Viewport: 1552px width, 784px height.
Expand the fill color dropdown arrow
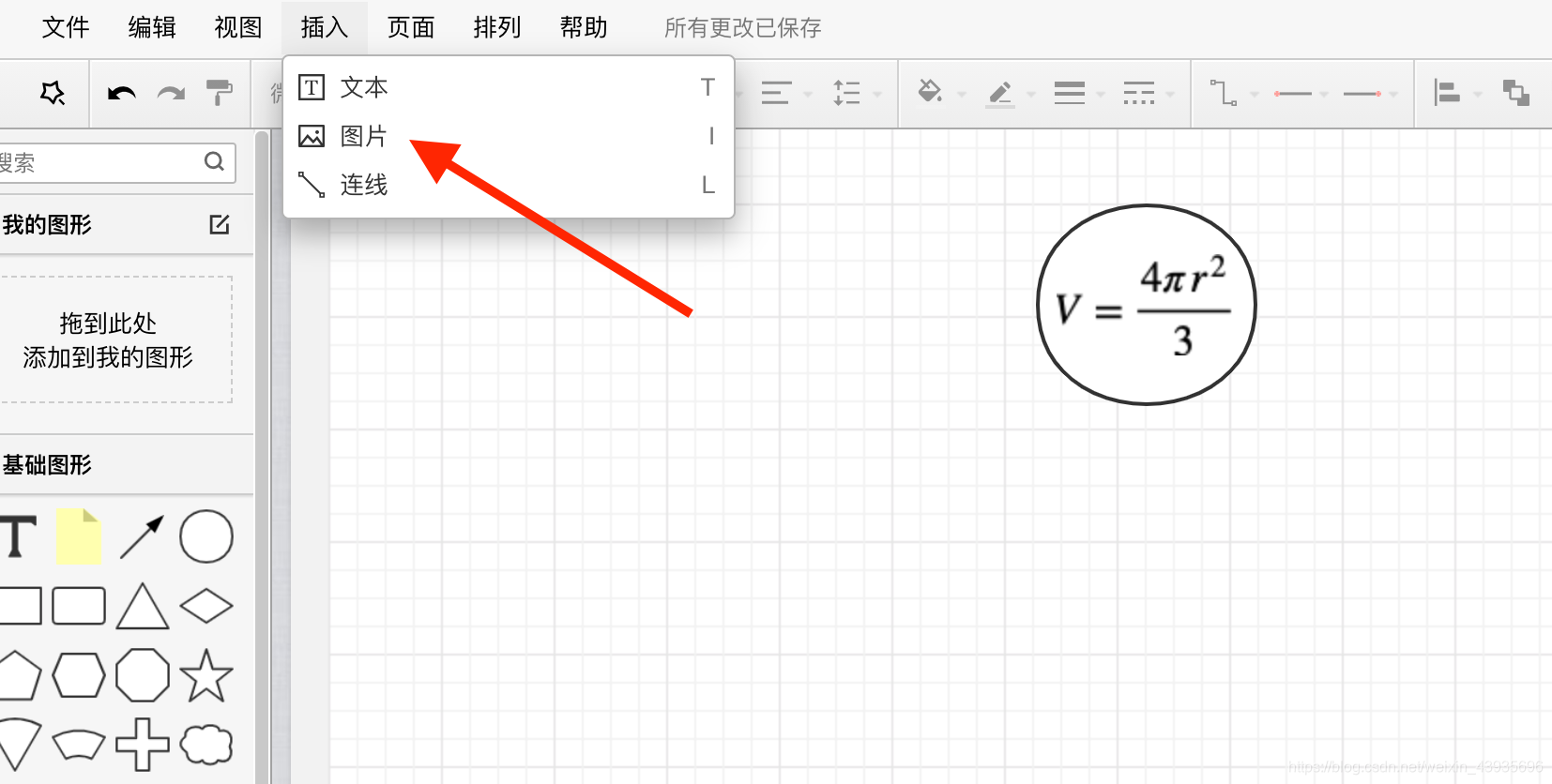click(961, 94)
